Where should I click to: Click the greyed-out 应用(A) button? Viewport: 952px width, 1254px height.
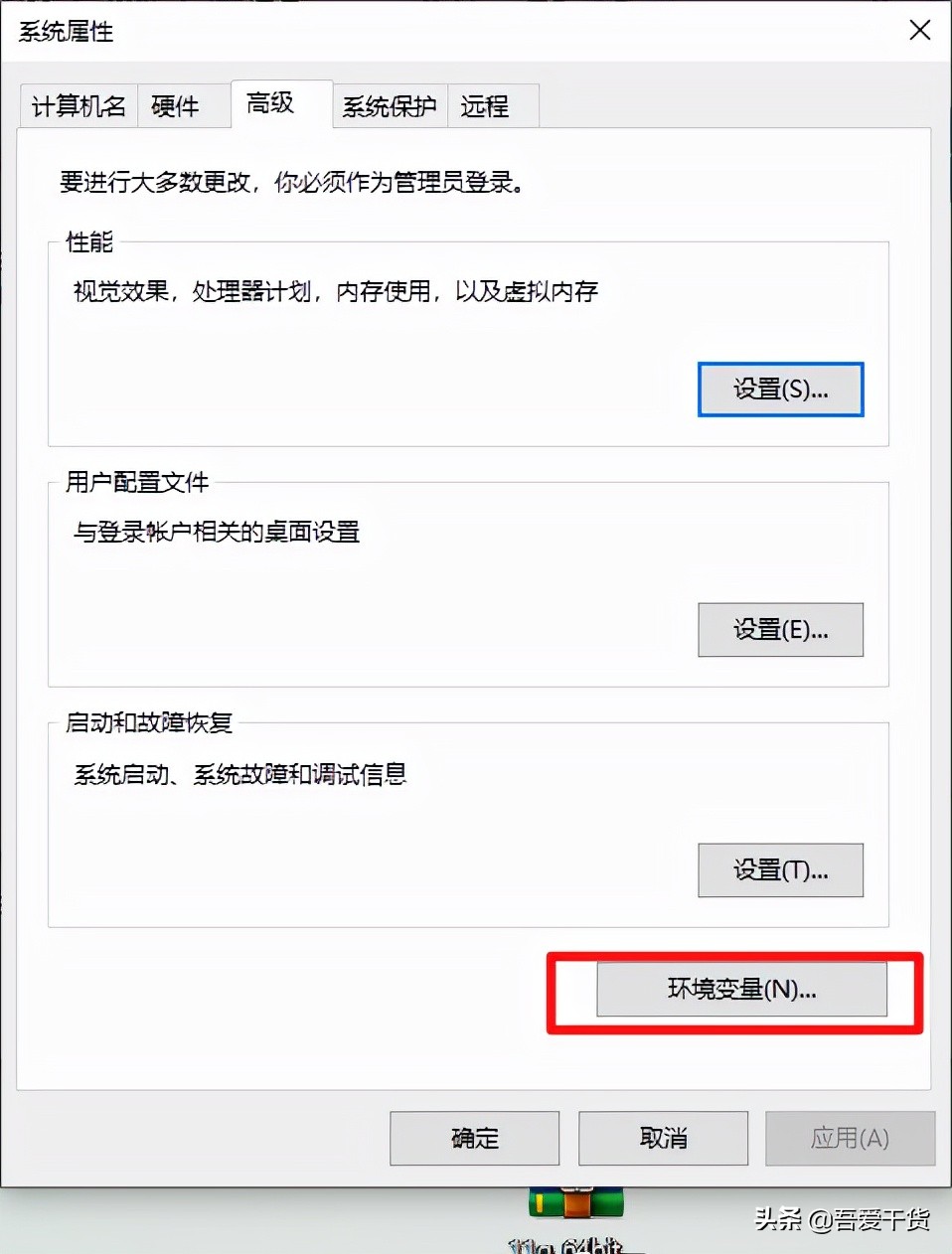click(x=851, y=1138)
